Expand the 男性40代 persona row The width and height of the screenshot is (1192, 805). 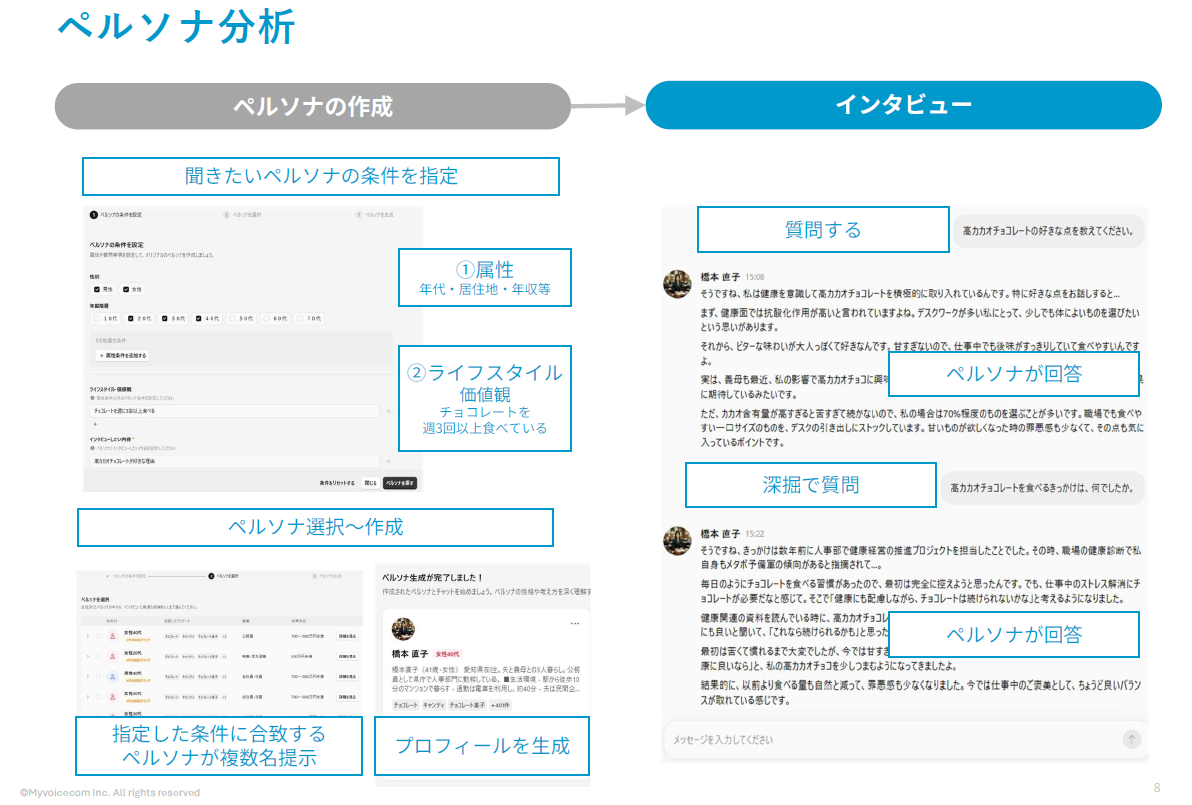[88, 677]
